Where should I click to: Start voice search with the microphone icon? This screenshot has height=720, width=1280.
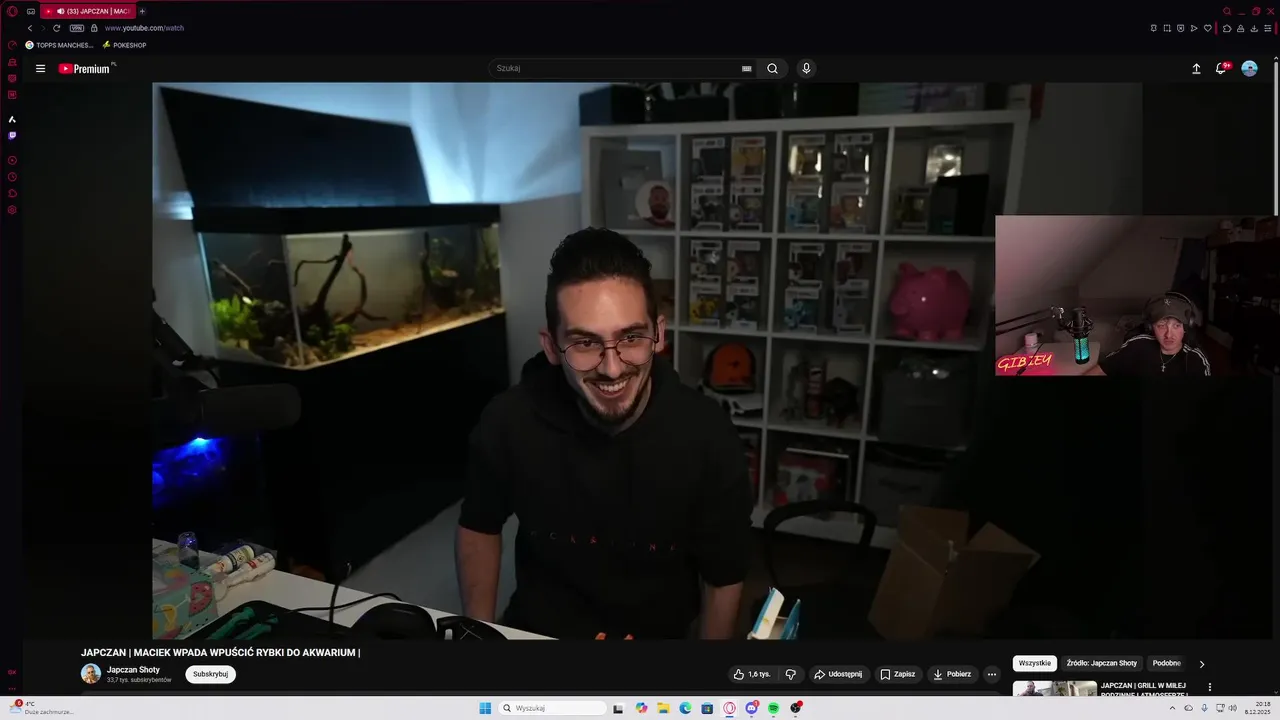pyautogui.click(x=806, y=68)
